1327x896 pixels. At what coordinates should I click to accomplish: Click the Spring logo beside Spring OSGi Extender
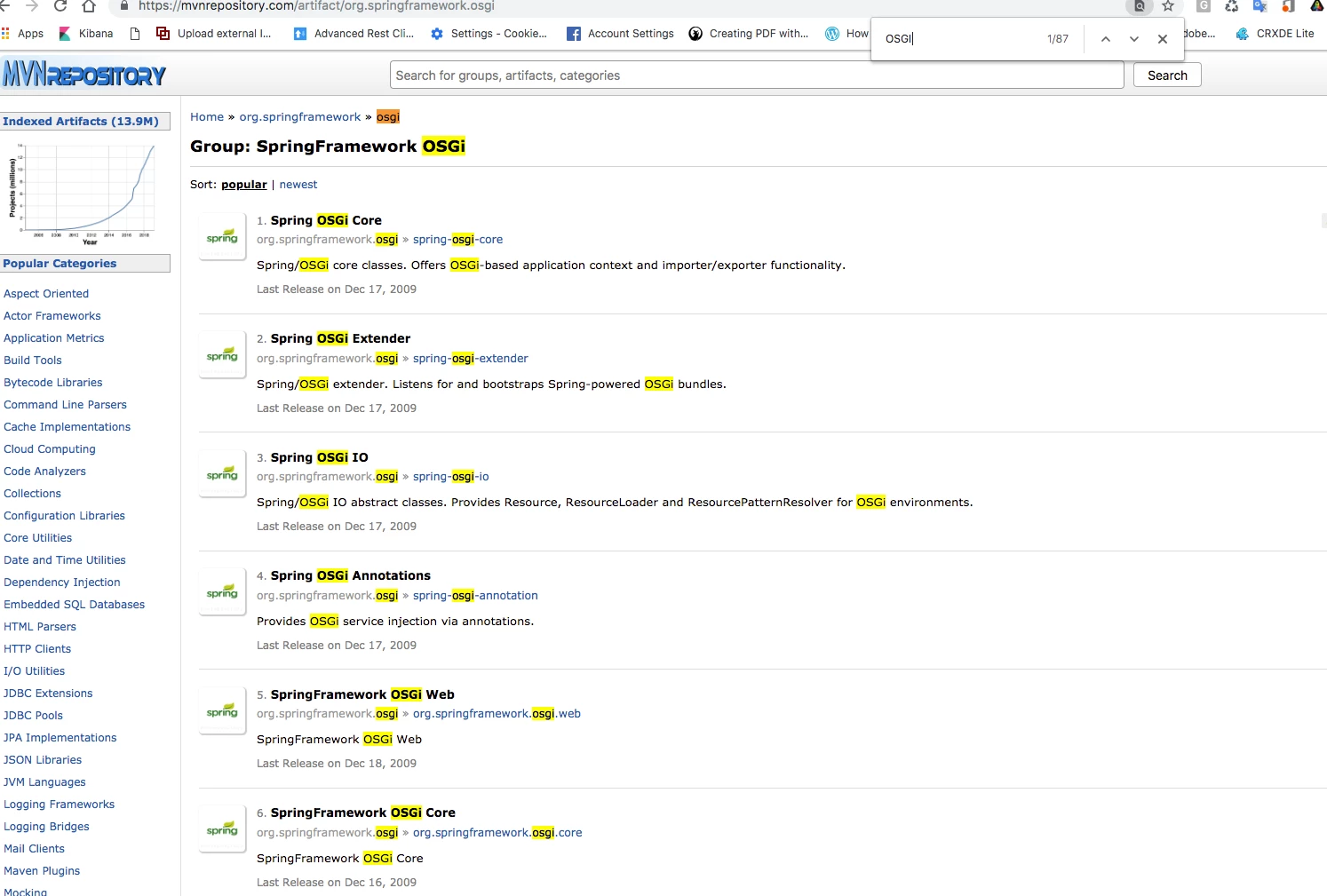pos(222,355)
